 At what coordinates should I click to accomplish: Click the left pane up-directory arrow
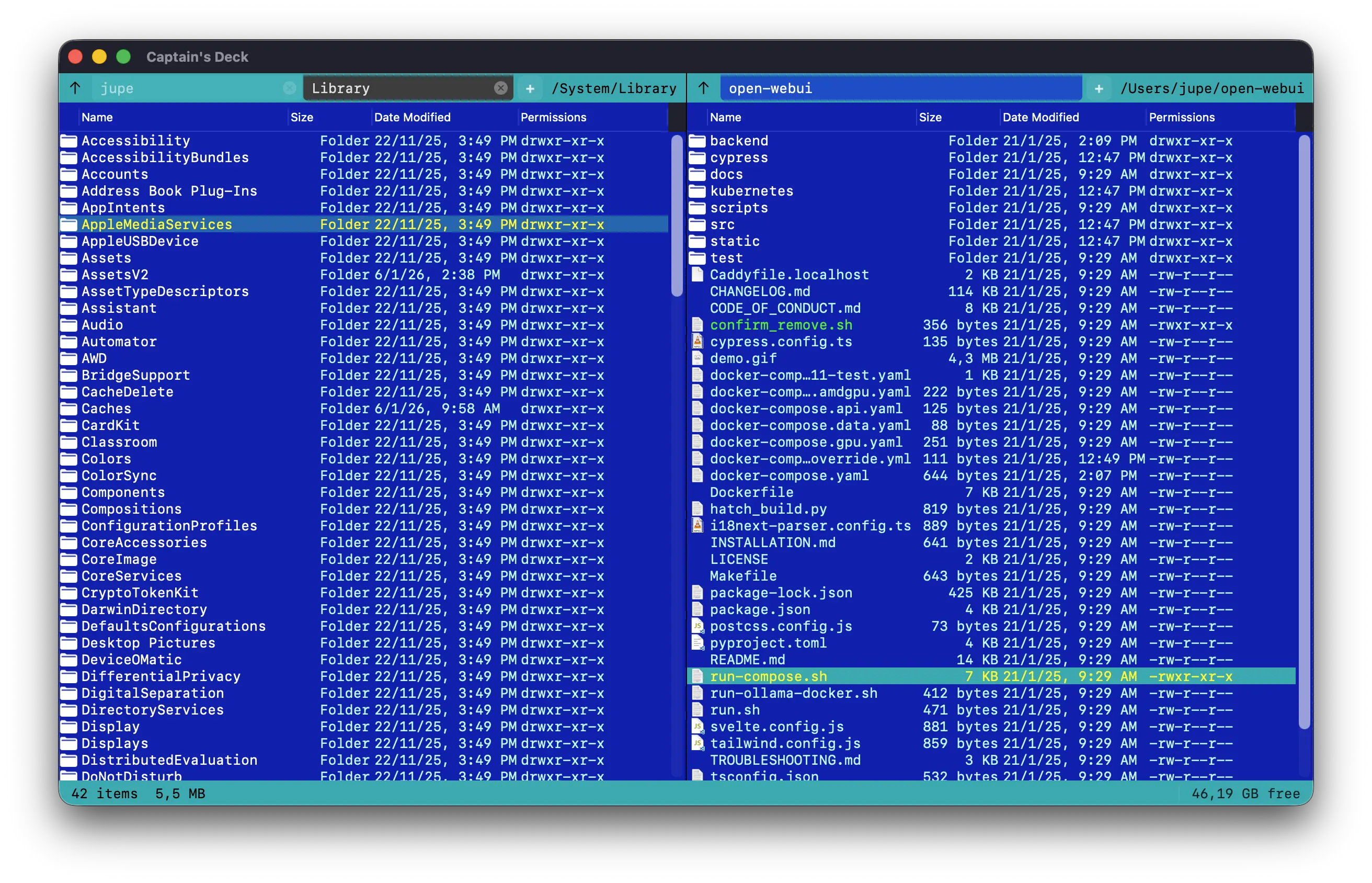click(75, 88)
